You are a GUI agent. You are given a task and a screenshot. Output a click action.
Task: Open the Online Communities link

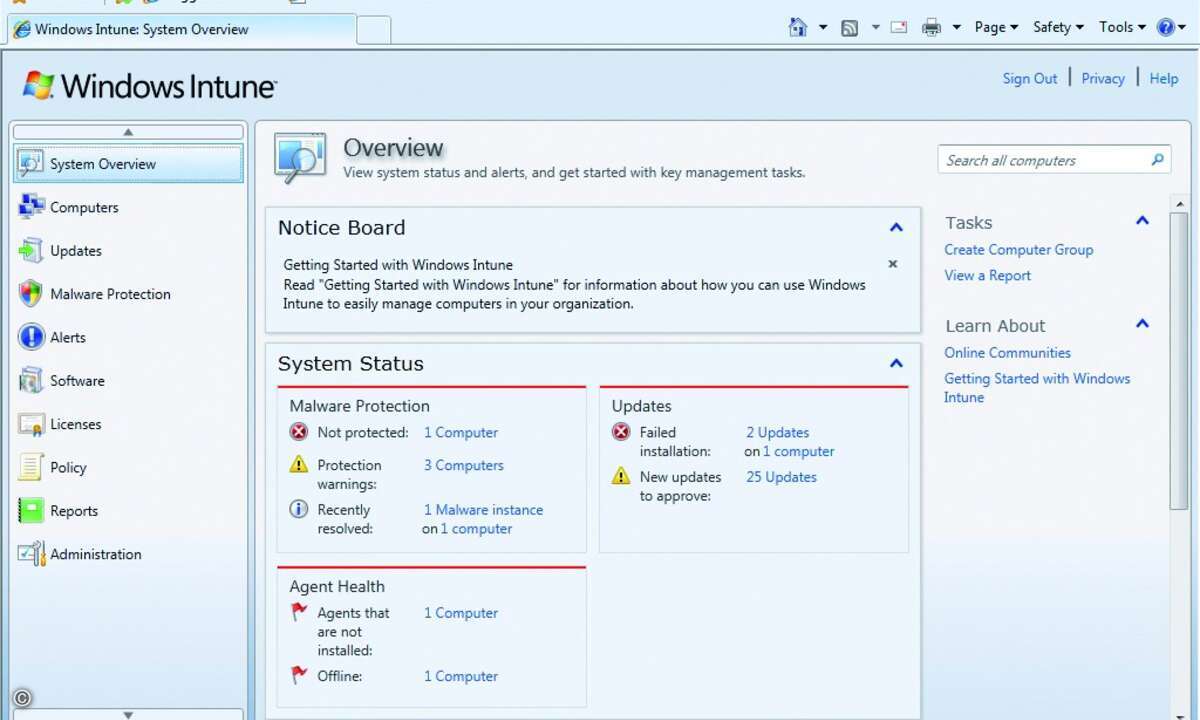[1007, 353]
